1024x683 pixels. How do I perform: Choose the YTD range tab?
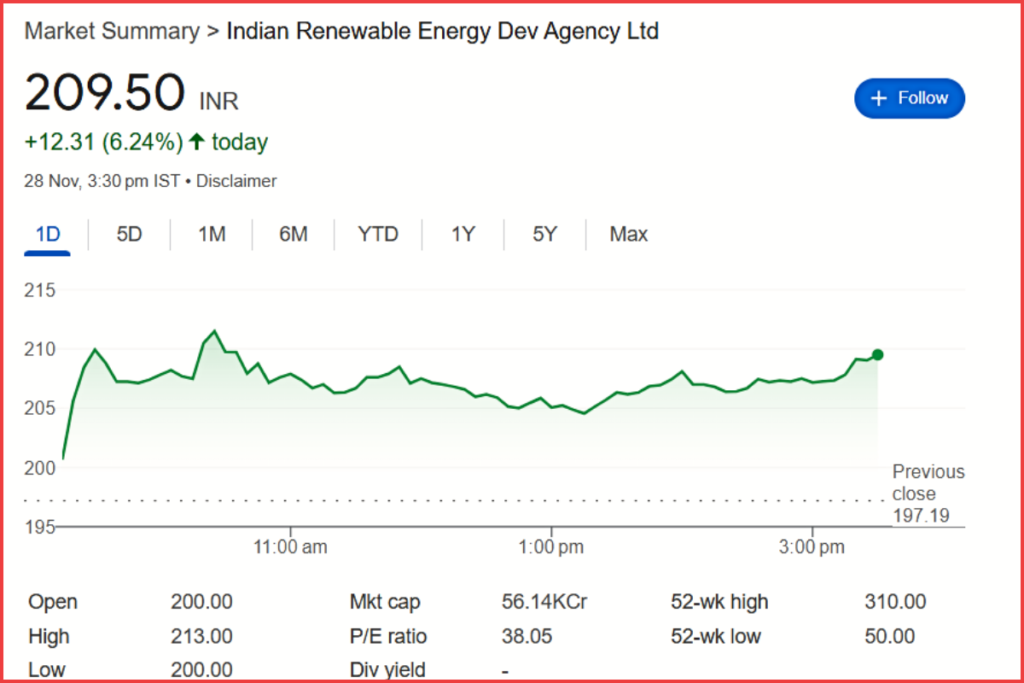click(x=378, y=234)
